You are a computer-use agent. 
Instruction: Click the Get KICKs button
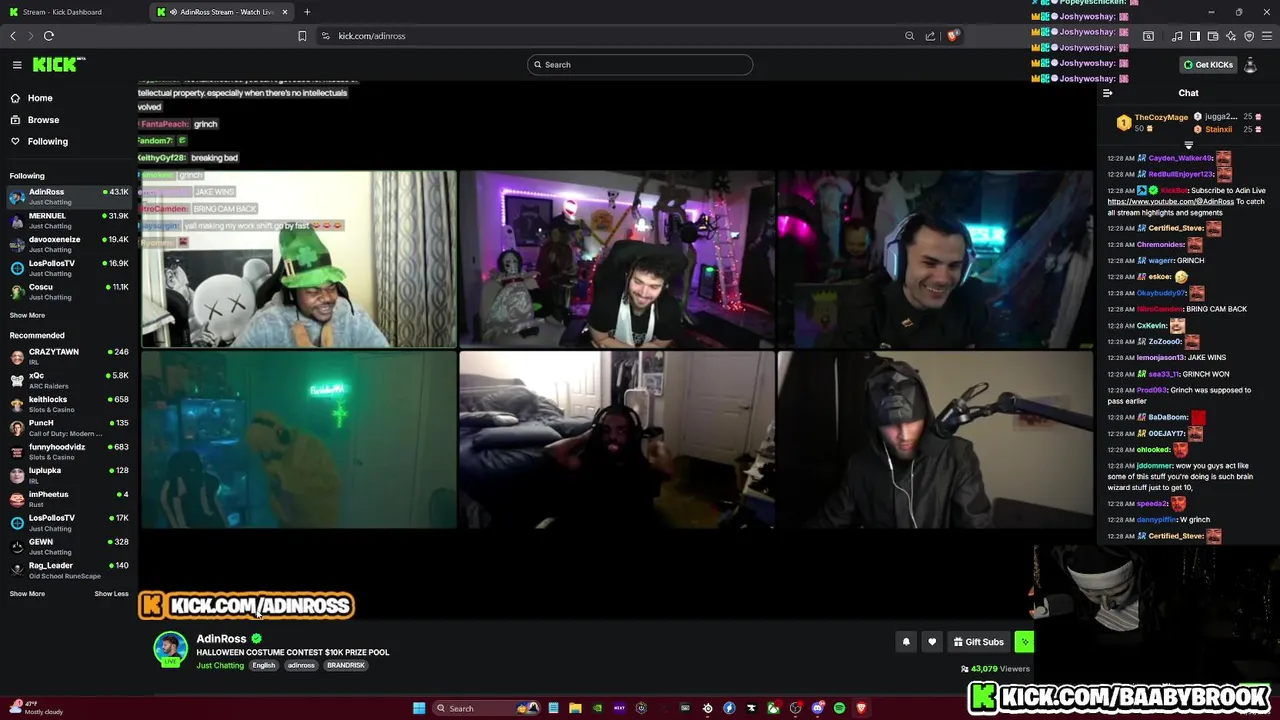point(1208,65)
